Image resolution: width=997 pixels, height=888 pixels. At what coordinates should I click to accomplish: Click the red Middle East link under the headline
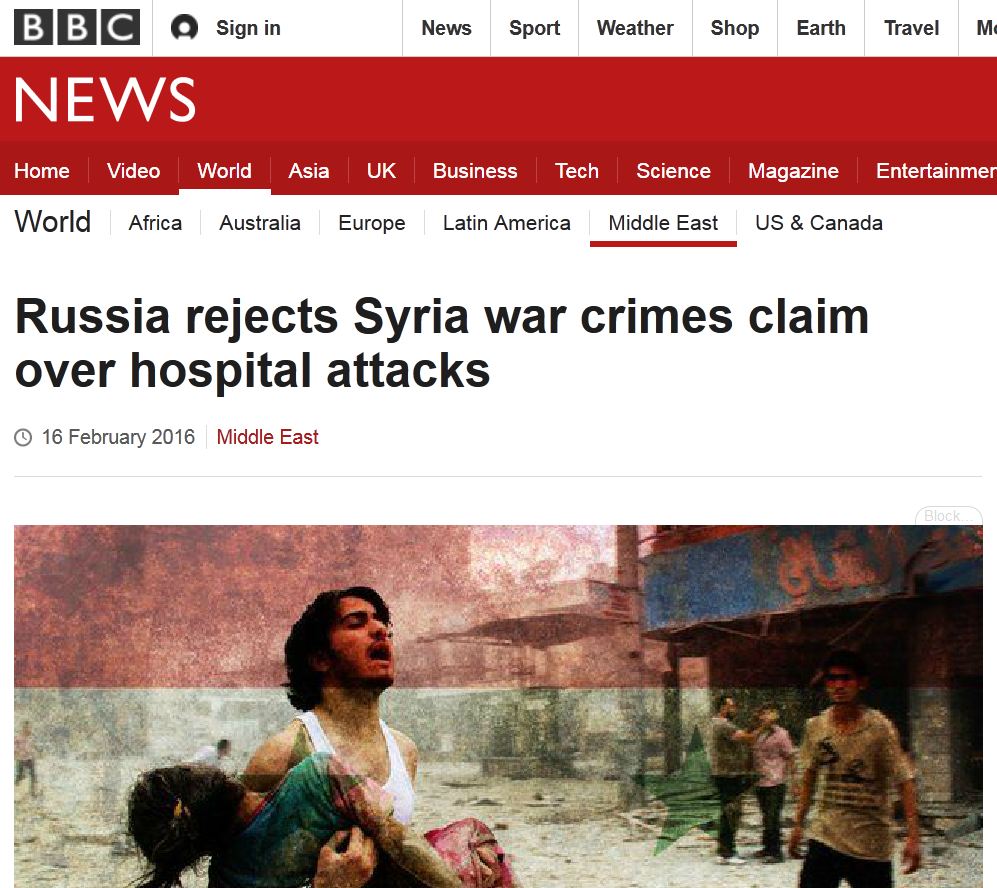coord(267,437)
